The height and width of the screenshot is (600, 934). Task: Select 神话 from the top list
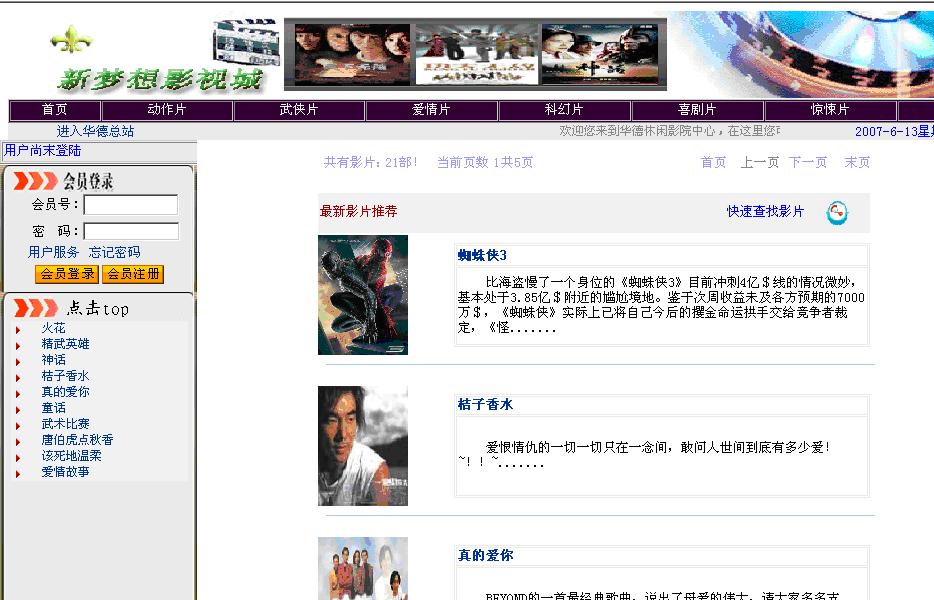pyautogui.click(x=54, y=360)
